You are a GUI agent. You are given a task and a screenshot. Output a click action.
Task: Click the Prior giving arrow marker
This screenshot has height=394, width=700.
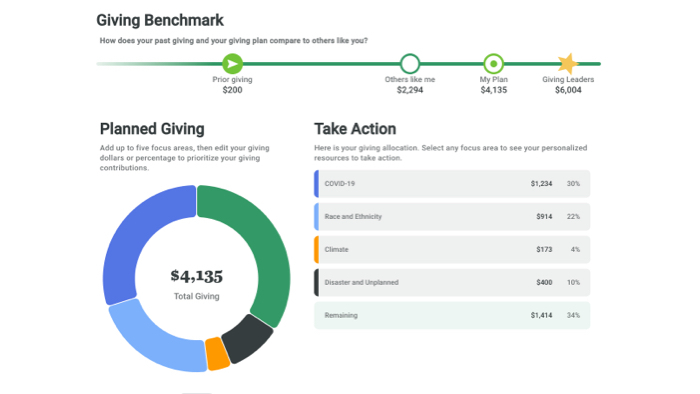coord(233,64)
